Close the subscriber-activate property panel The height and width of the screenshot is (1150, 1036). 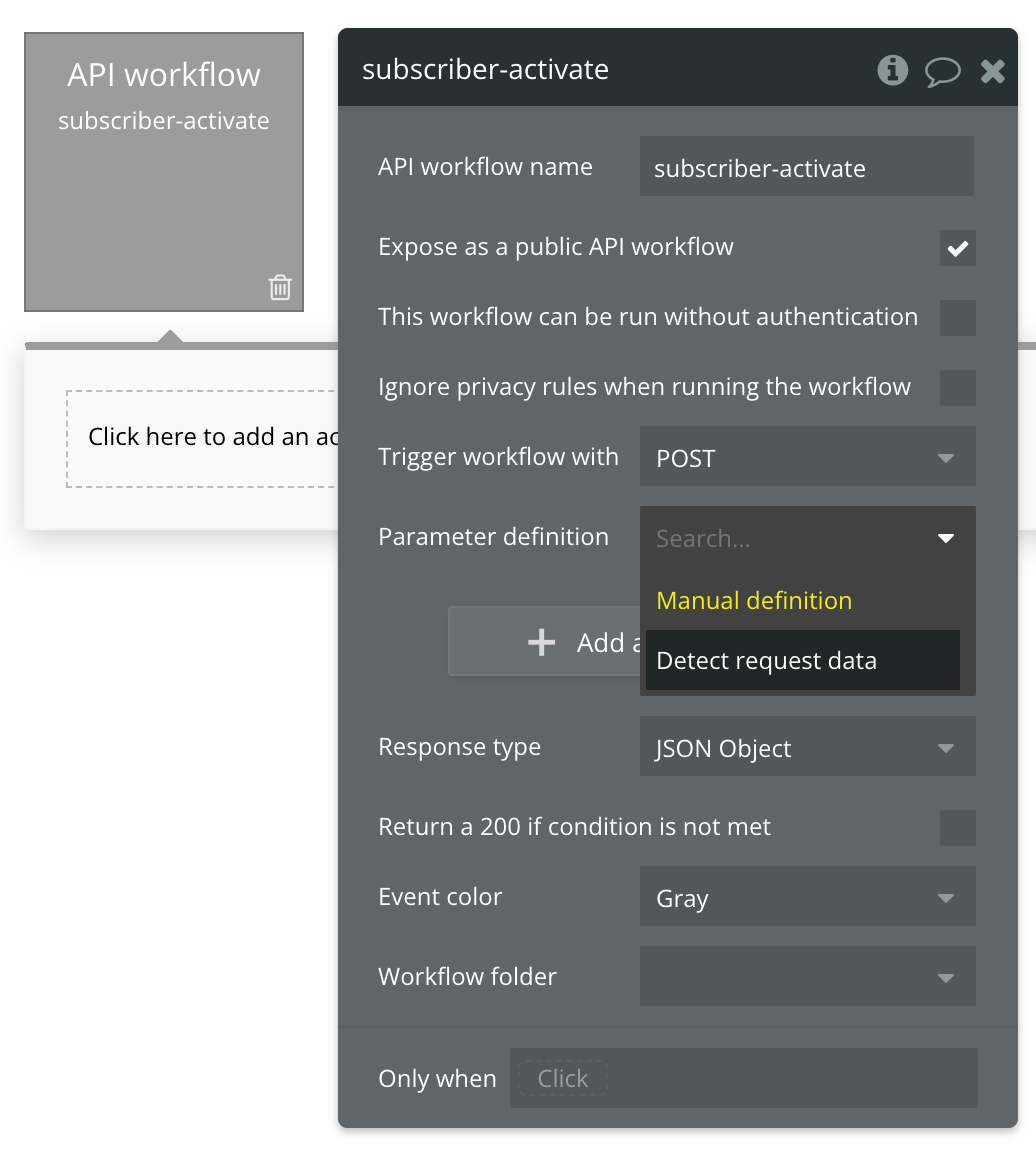992,71
